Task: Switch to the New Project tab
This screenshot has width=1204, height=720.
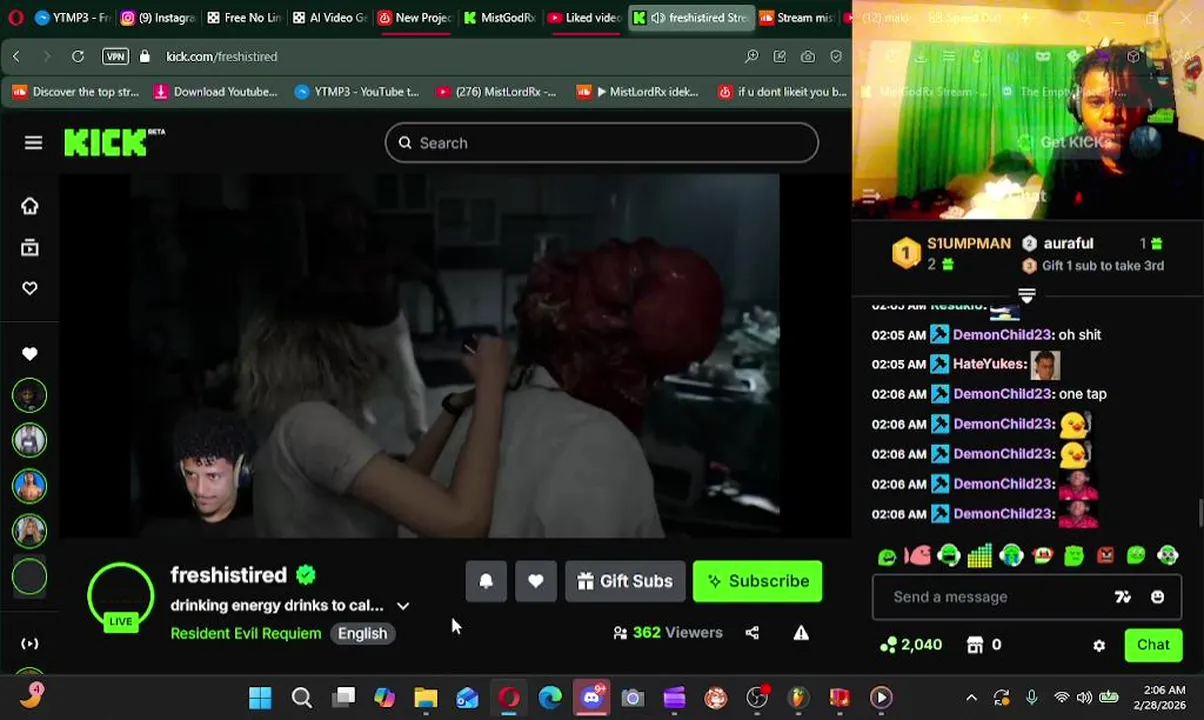Action: (415, 17)
